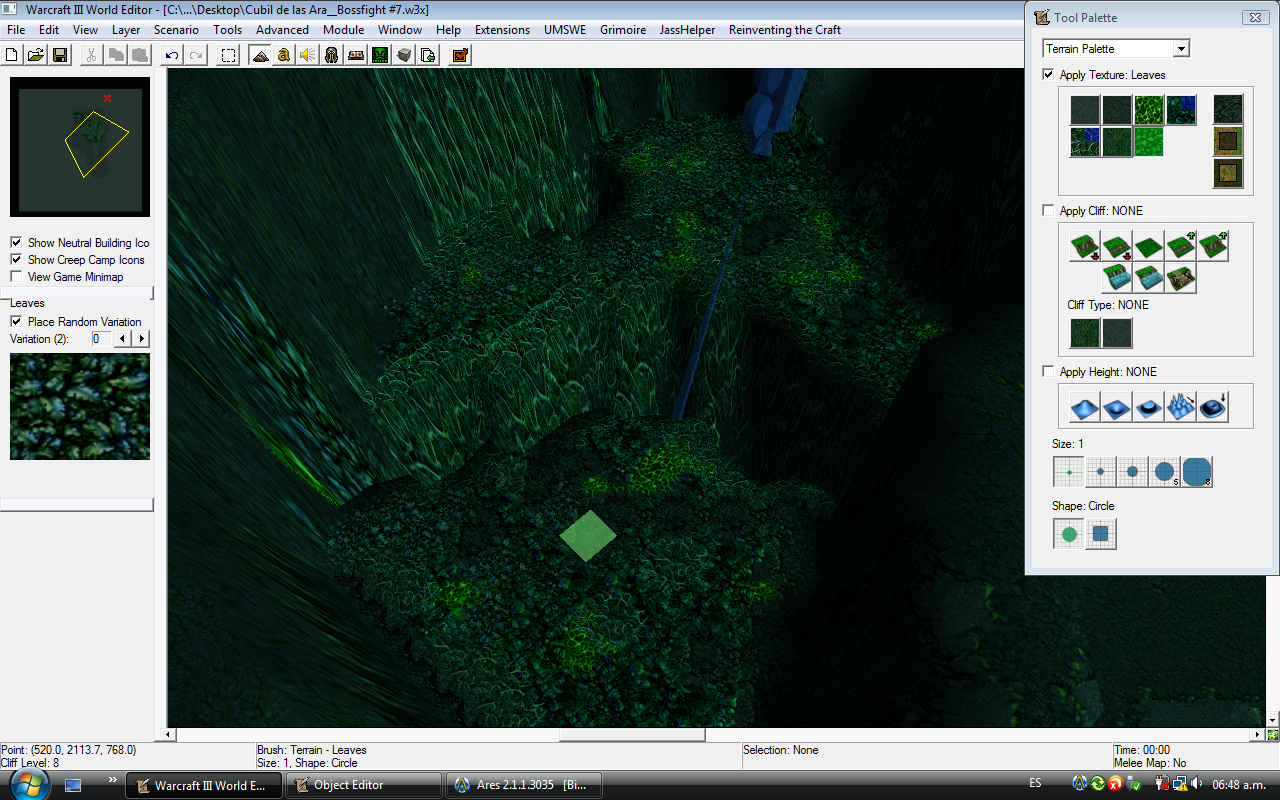Switch to Ares taskbar window
Screen dimensions: 1280x800
tap(524, 785)
